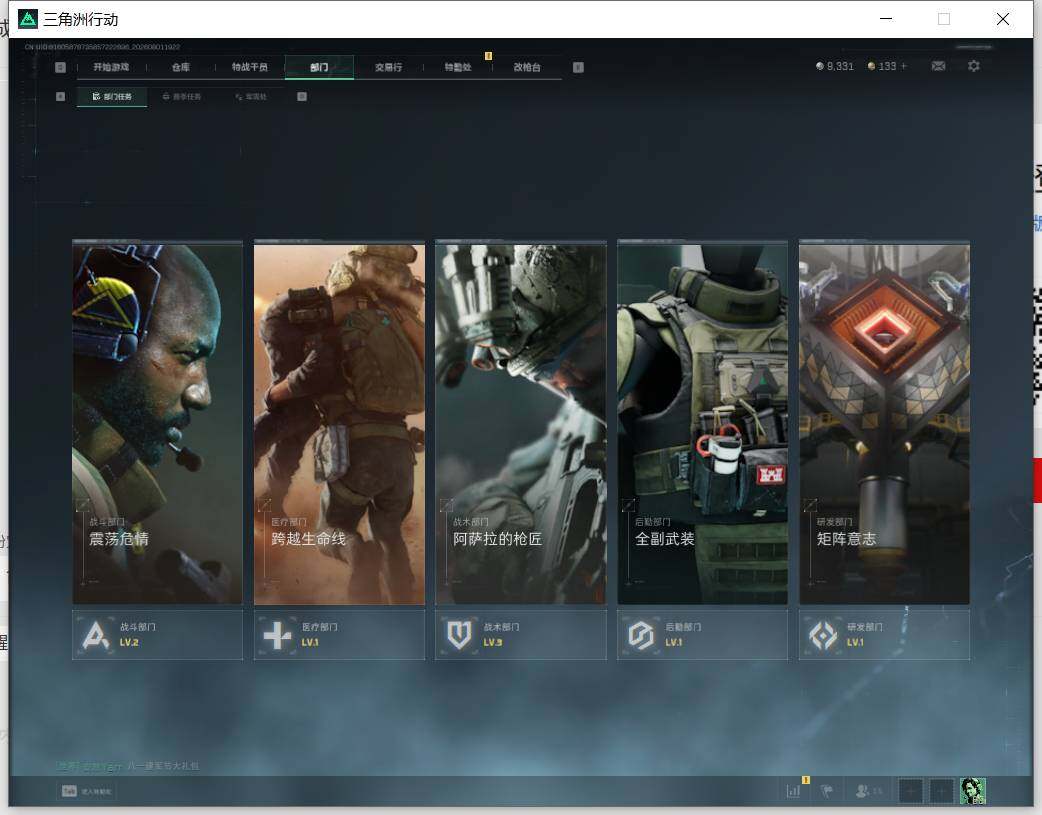This screenshot has width=1042, height=815.
Task: Open the 特战干员 tab
Action: click(x=250, y=67)
